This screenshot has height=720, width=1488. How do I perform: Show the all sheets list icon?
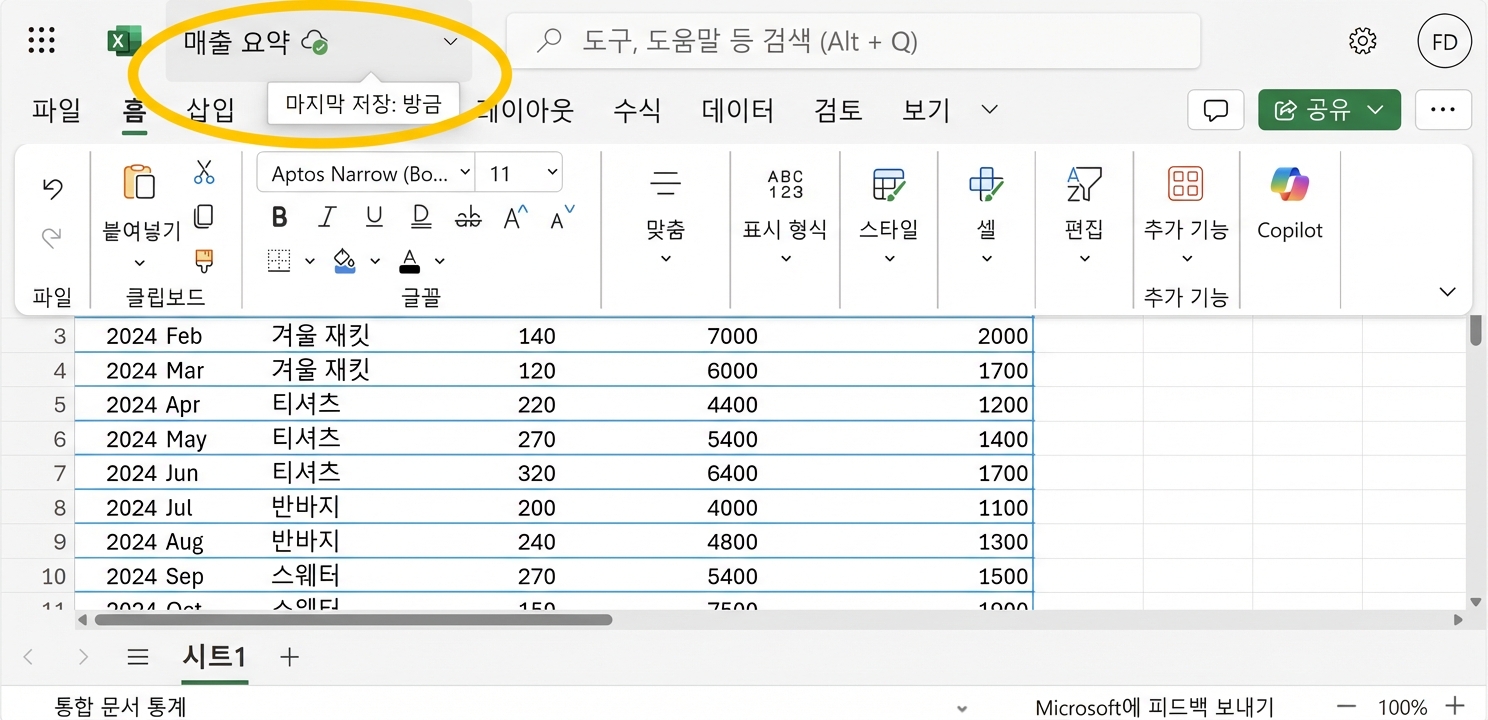[x=138, y=657]
